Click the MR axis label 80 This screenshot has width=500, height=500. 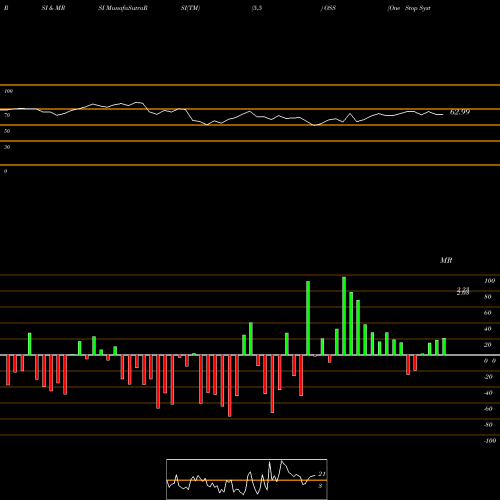488,297
